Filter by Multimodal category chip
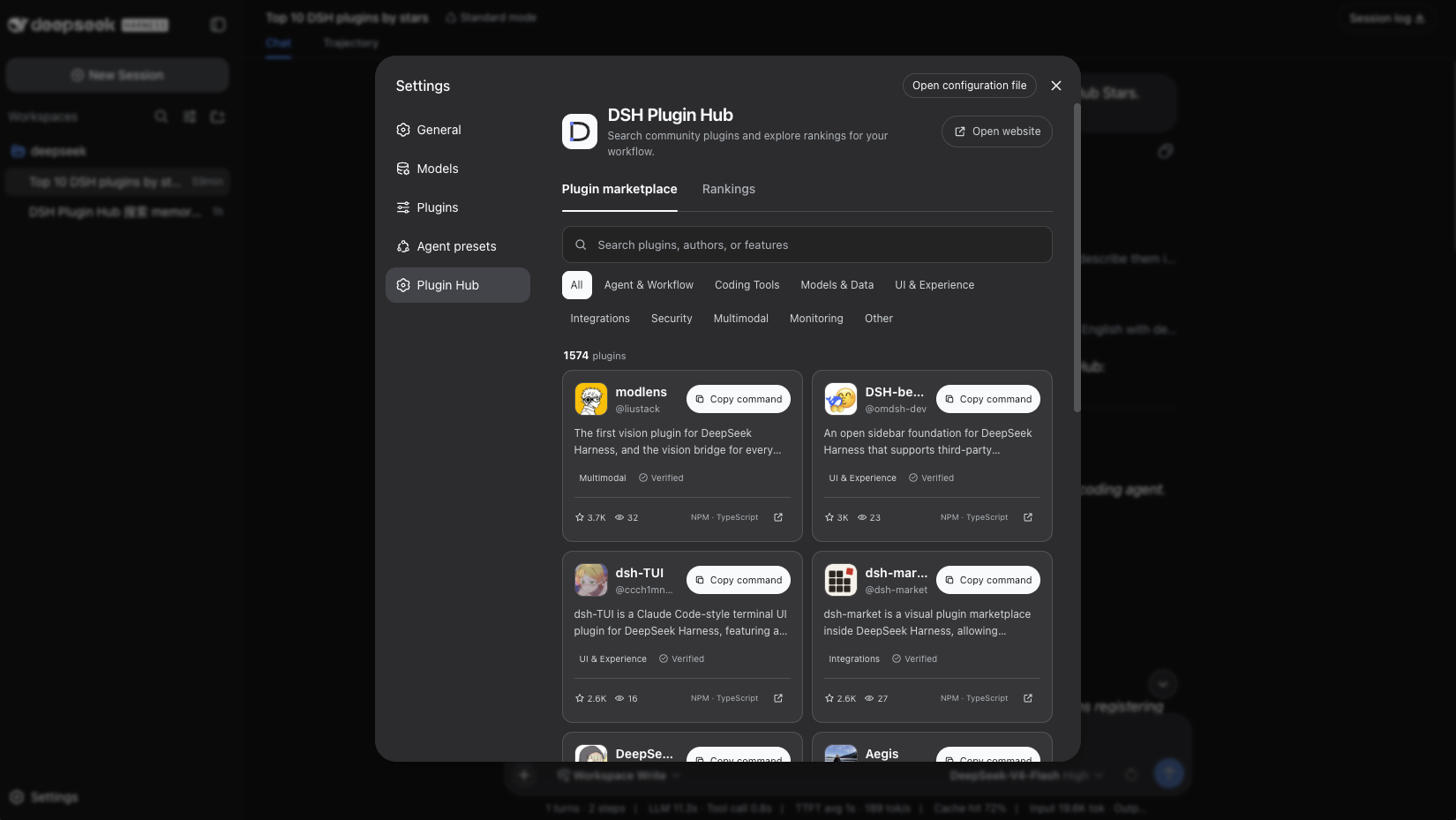The image size is (1456, 820). click(740, 319)
